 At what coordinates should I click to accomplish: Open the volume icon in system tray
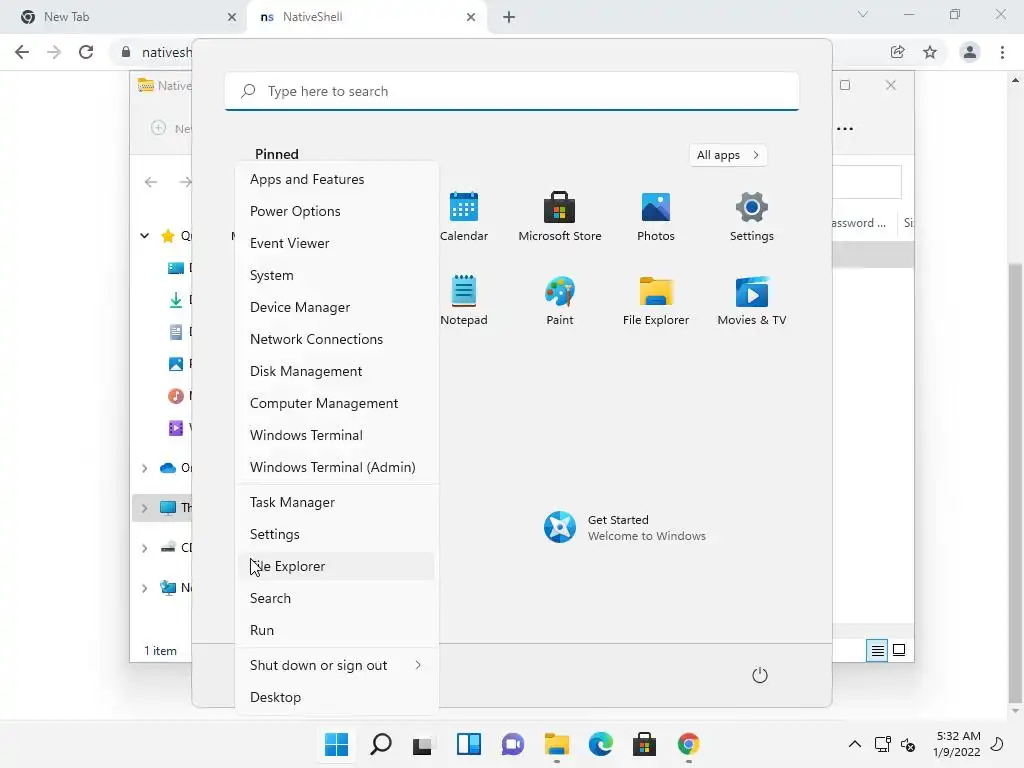[908, 744]
